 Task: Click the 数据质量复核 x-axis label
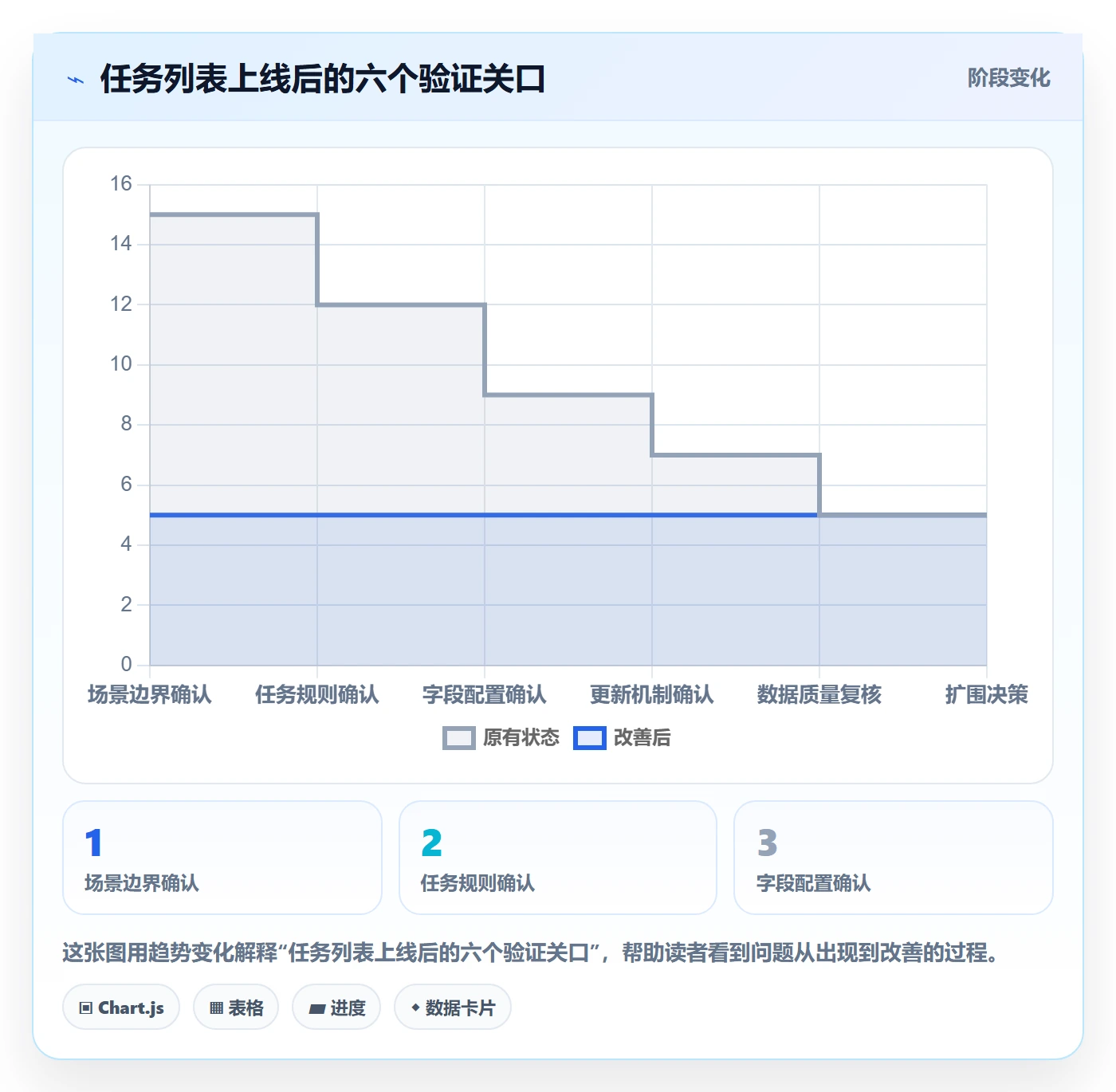pos(819,695)
